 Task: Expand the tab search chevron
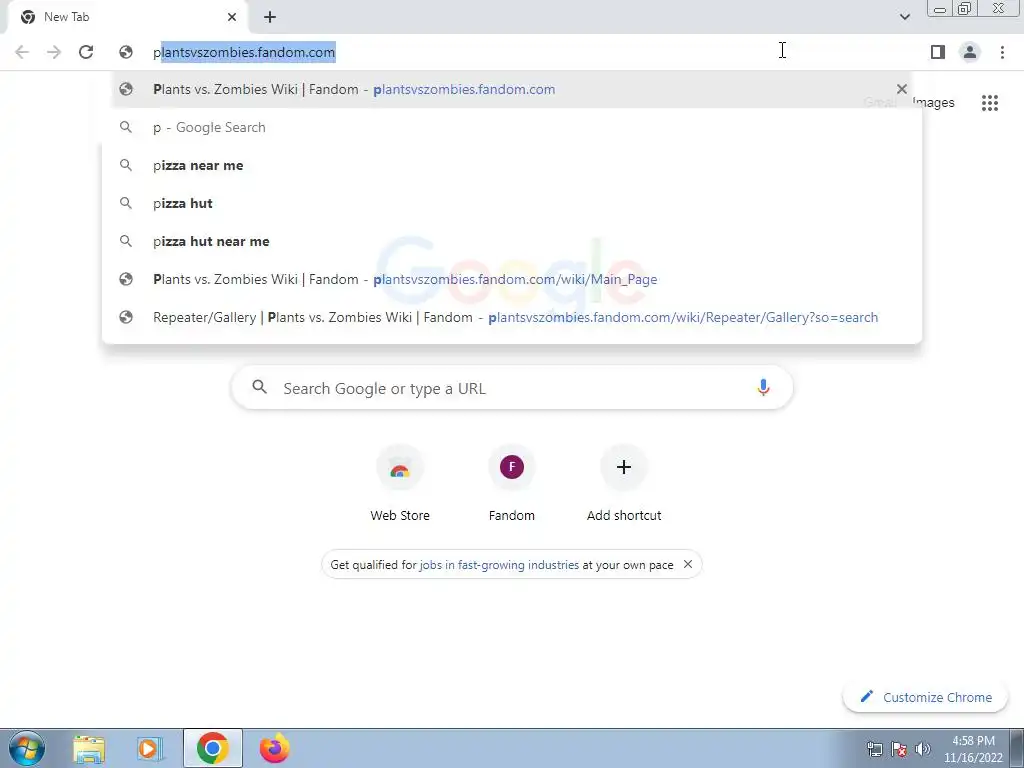pyautogui.click(x=904, y=17)
